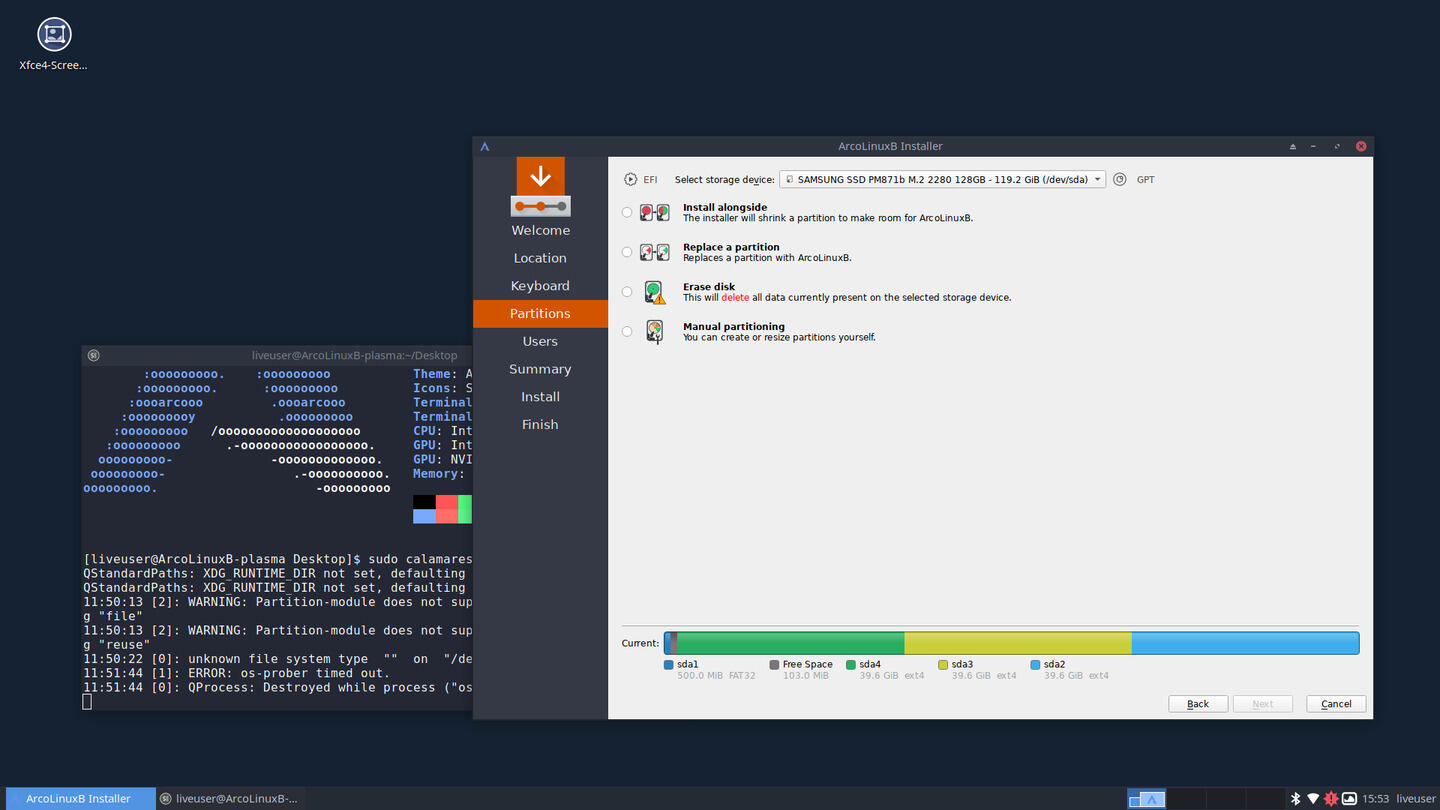Screen dimensions: 1440x810
Task: Click the '500.0 MiB FAT32' legend text
Action: (716, 676)
